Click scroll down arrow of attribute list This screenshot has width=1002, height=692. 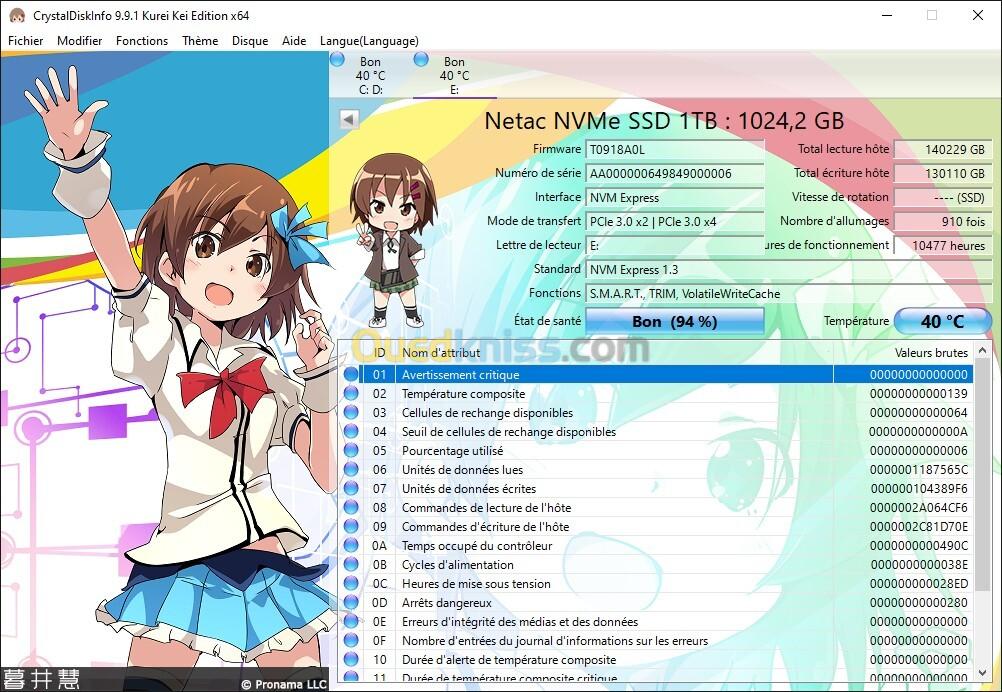pos(983,672)
